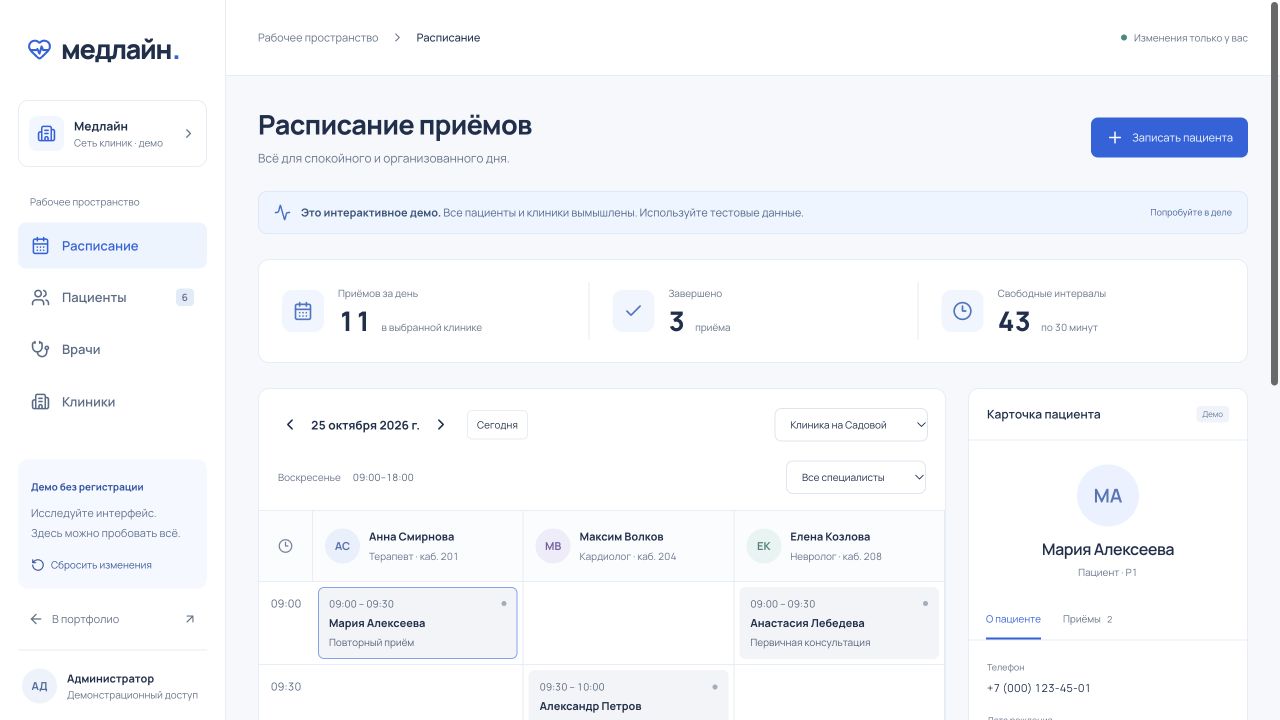Click the МА patient avatar
This screenshot has width=1280, height=720.
[1108, 496]
